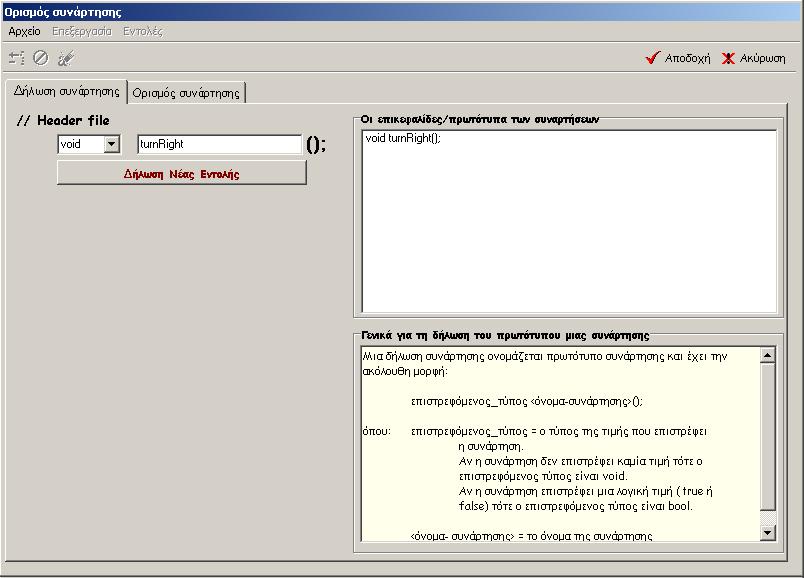Open the Επεξεργασία menu
This screenshot has width=804, height=578.
tap(82, 31)
